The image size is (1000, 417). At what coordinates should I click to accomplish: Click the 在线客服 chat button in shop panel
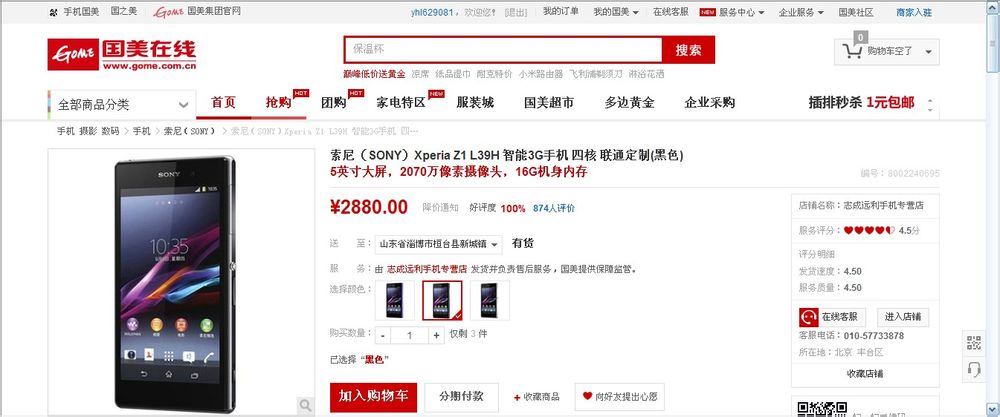pos(832,317)
